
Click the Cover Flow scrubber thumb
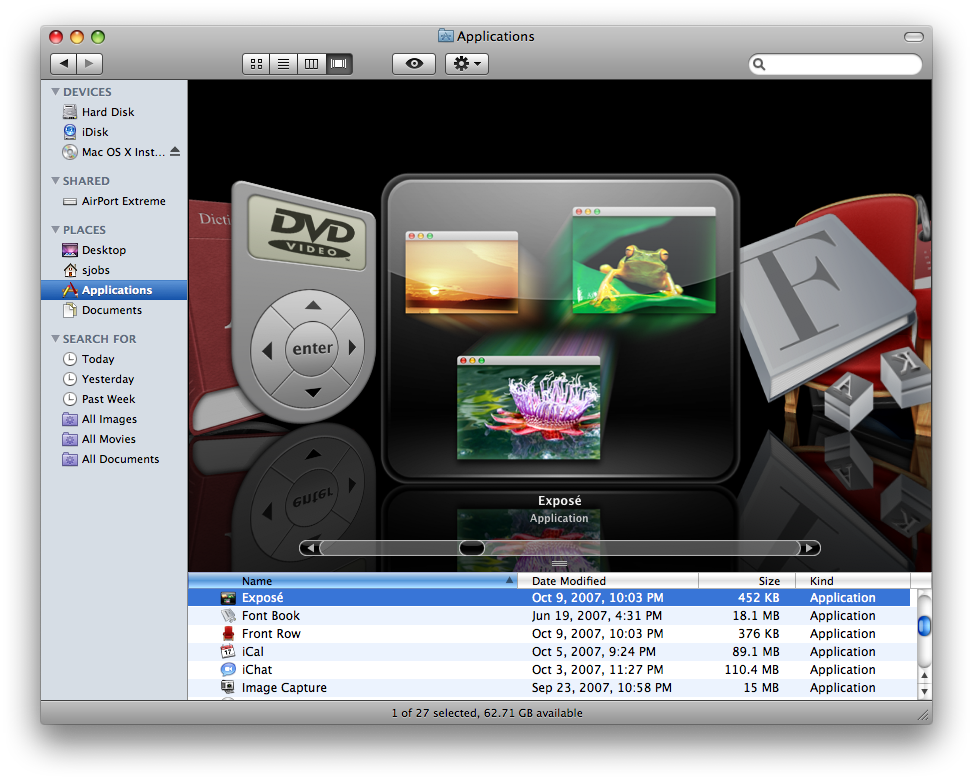tap(472, 548)
